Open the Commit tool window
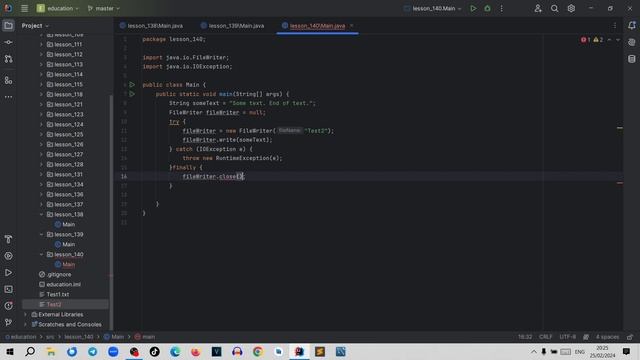 [x=8, y=42]
